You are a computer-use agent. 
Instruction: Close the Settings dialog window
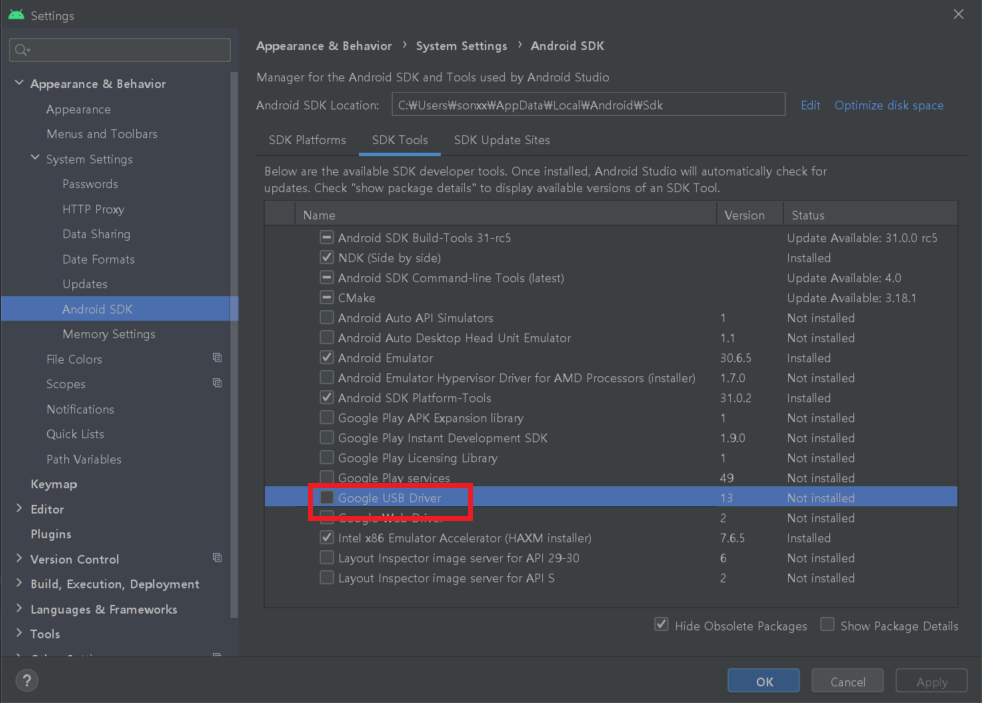(958, 14)
